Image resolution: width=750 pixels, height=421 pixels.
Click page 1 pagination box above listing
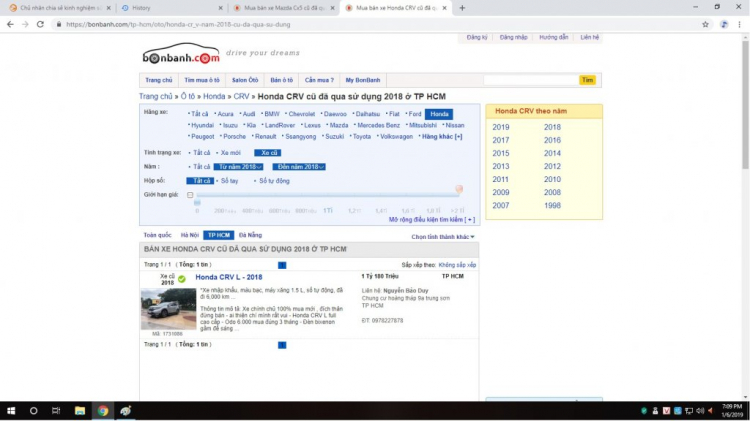282,265
